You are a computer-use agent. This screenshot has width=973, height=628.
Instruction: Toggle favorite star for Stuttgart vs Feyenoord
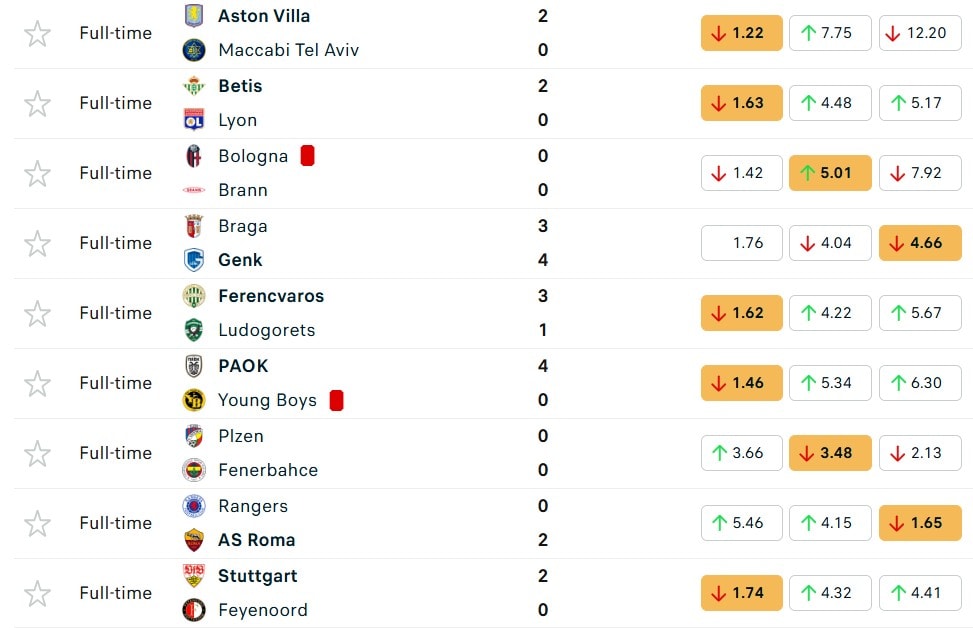[x=37, y=593]
